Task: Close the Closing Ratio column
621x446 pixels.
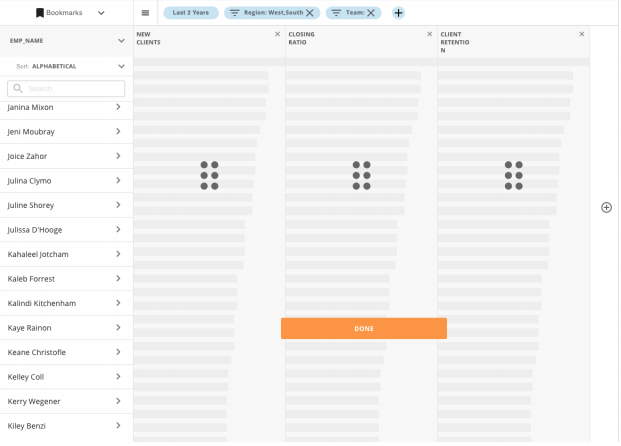Action: coord(430,34)
